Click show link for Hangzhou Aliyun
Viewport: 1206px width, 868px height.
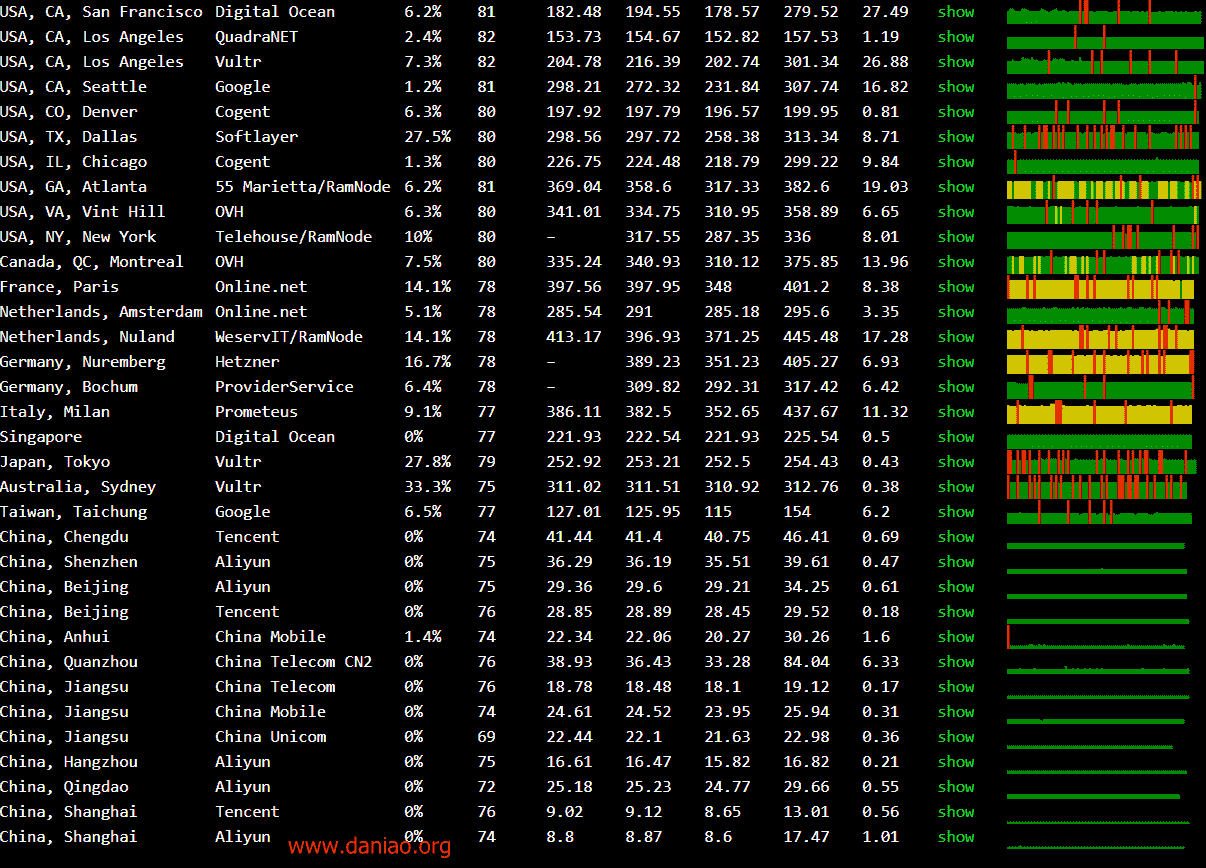(x=956, y=762)
